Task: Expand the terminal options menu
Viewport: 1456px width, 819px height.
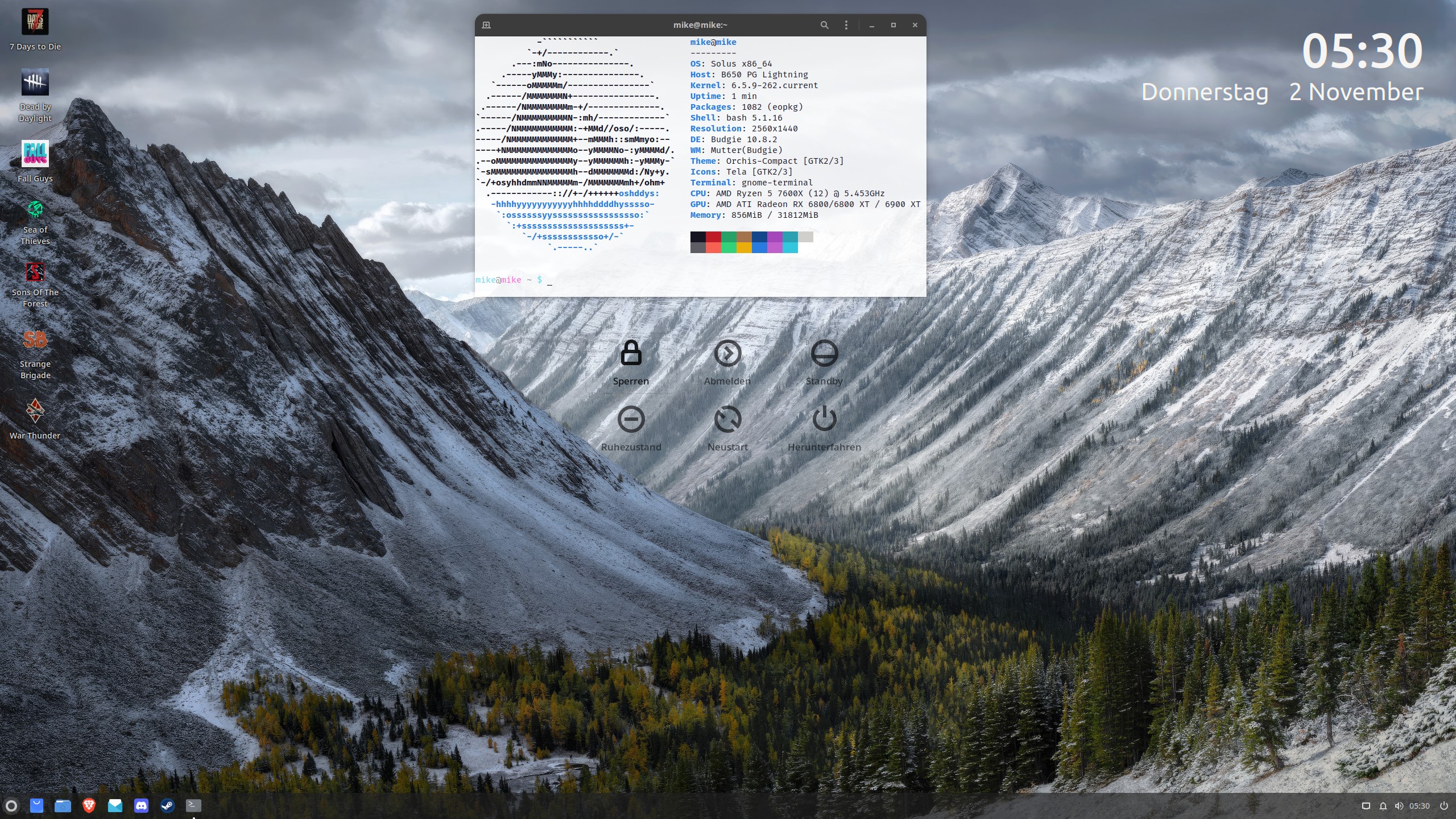Action: click(846, 25)
